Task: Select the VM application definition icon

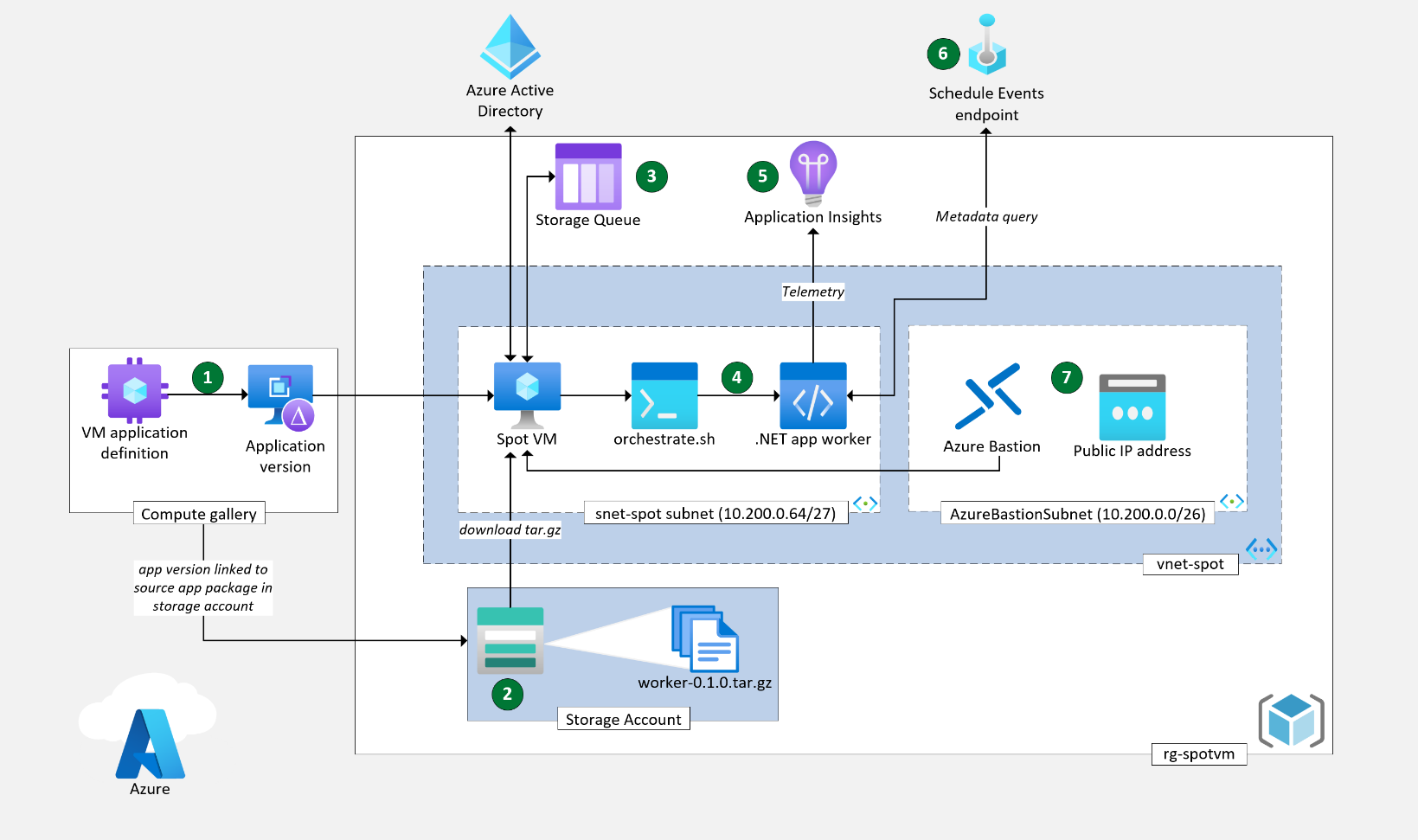Action: [x=135, y=390]
